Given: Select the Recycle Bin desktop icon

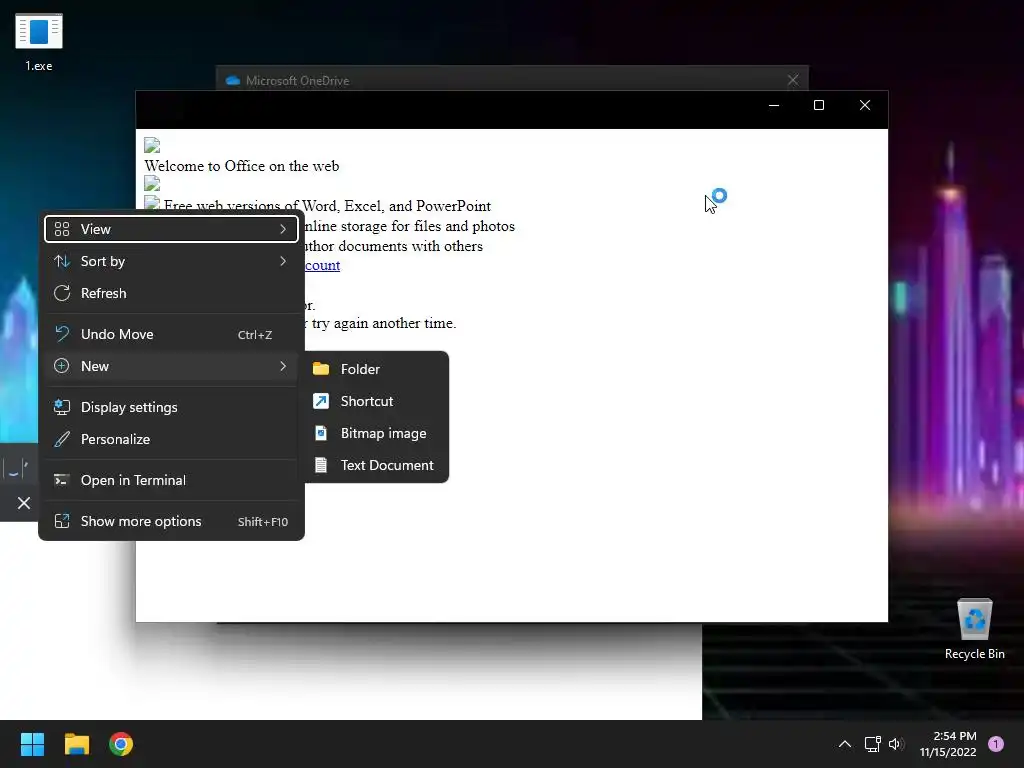Looking at the screenshot, I should point(974,629).
